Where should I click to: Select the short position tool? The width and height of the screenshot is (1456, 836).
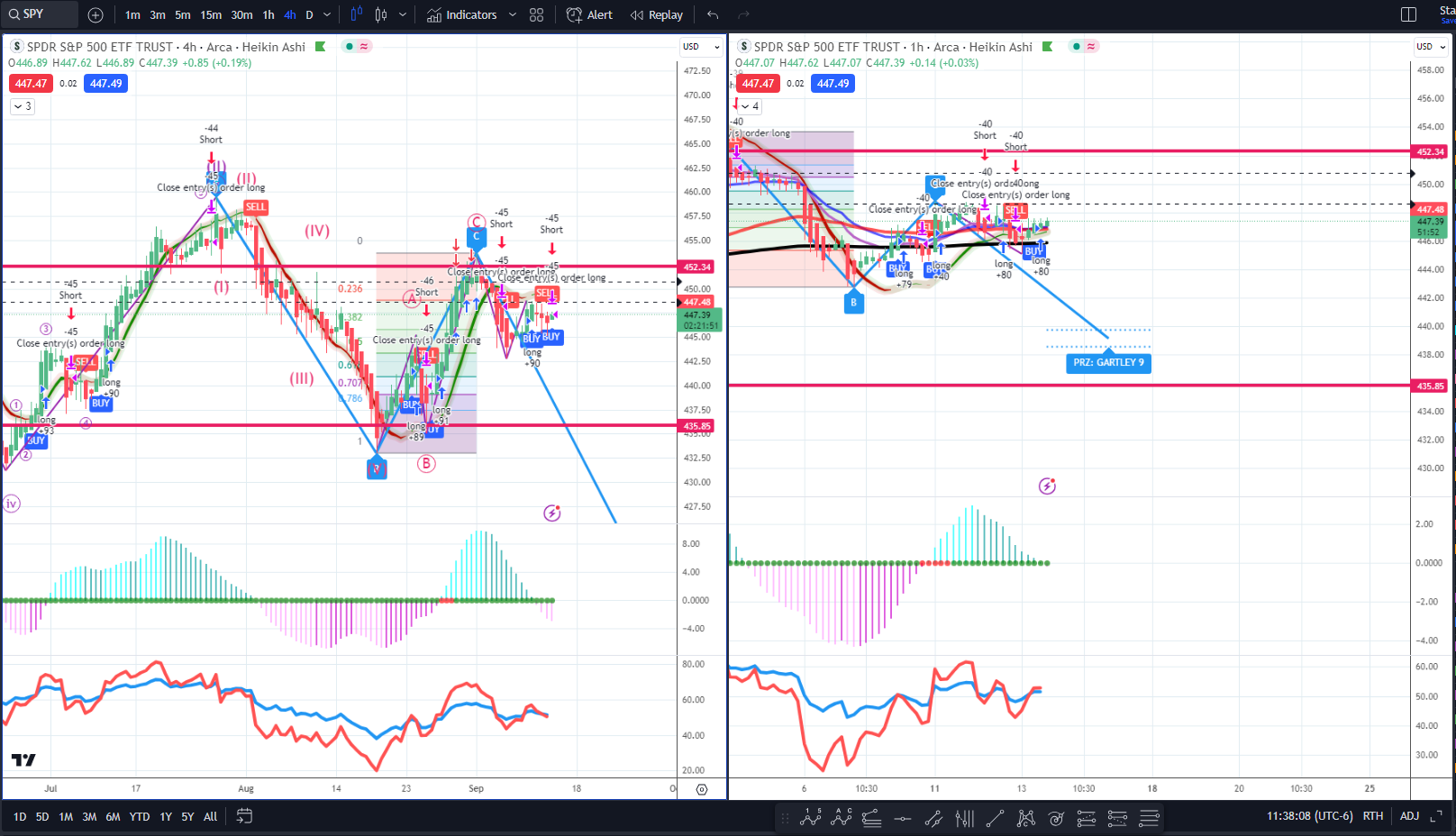[x=1117, y=818]
